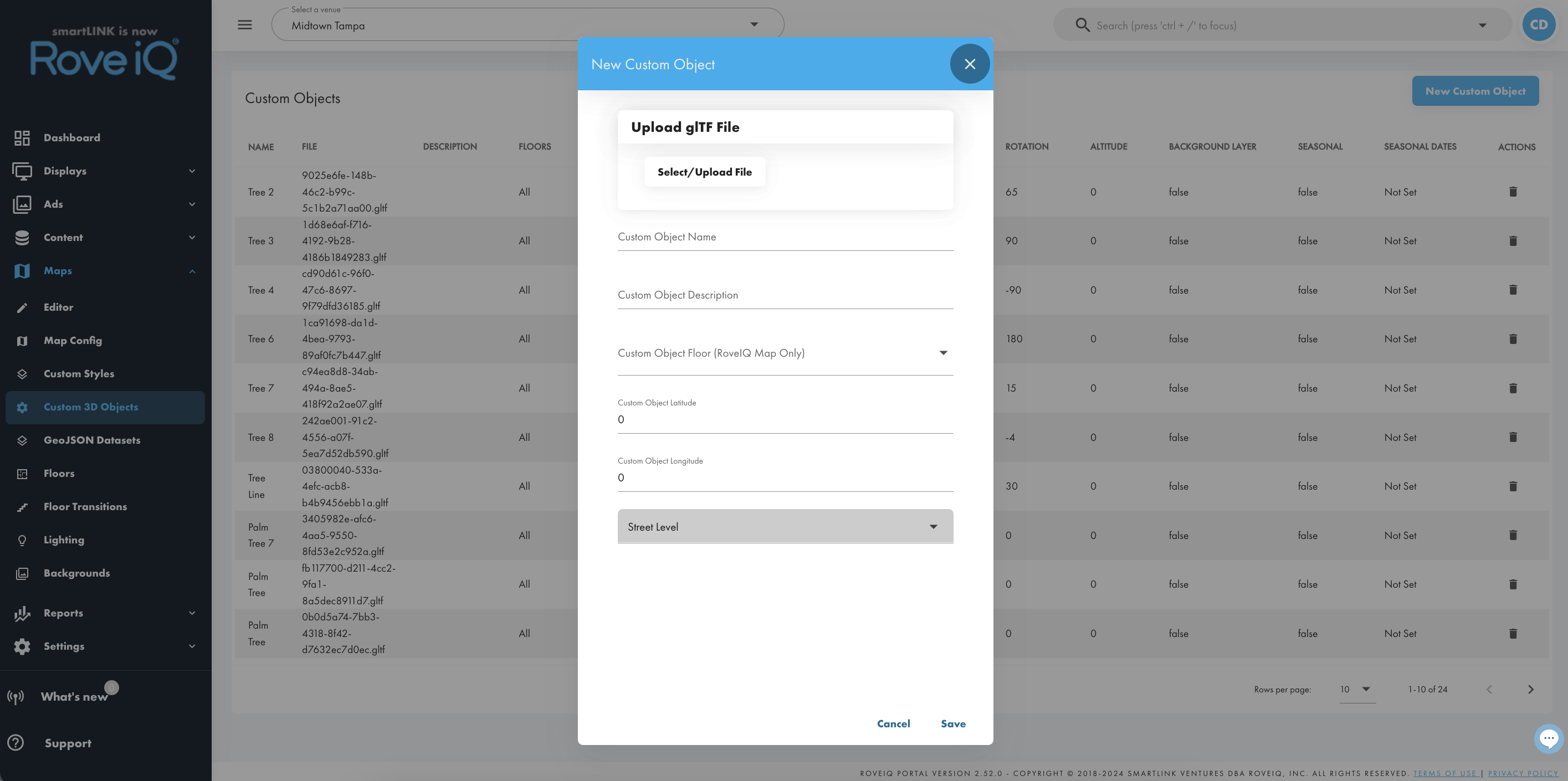Expand the Content submenu chevron
Screen dimensions: 1568x781
(192, 238)
